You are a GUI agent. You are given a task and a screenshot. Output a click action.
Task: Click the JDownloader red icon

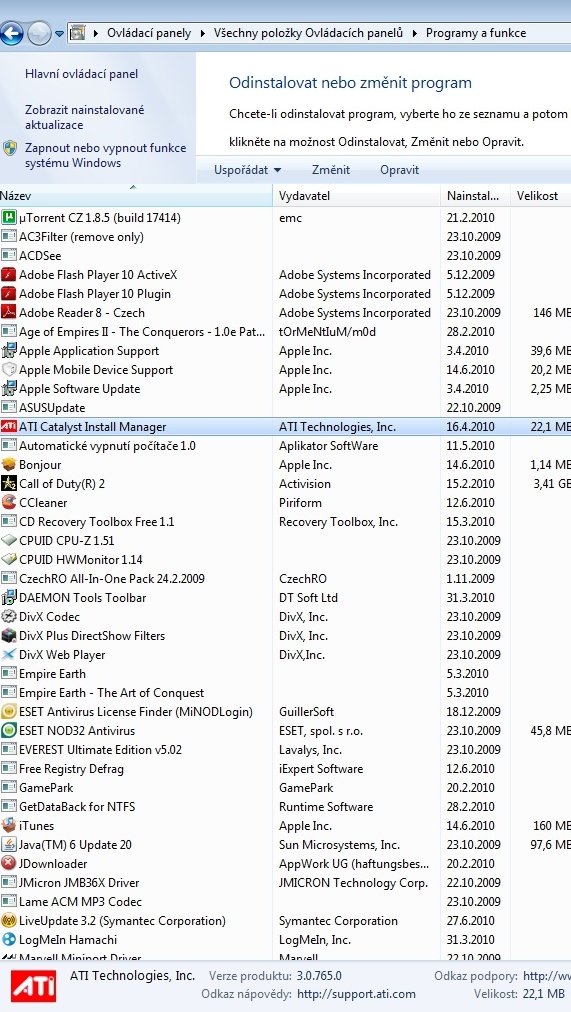(8, 864)
